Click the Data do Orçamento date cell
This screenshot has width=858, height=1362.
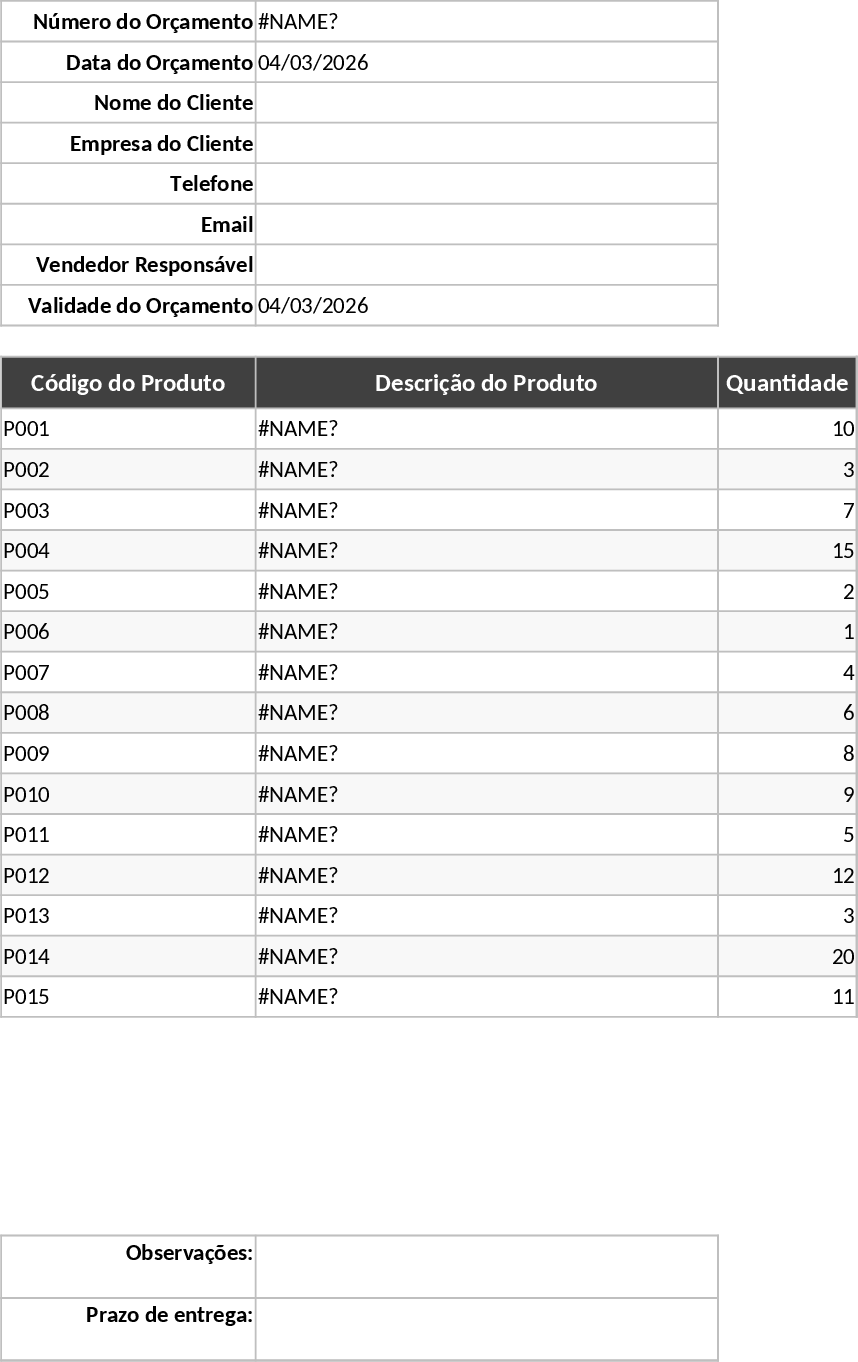coord(486,63)
